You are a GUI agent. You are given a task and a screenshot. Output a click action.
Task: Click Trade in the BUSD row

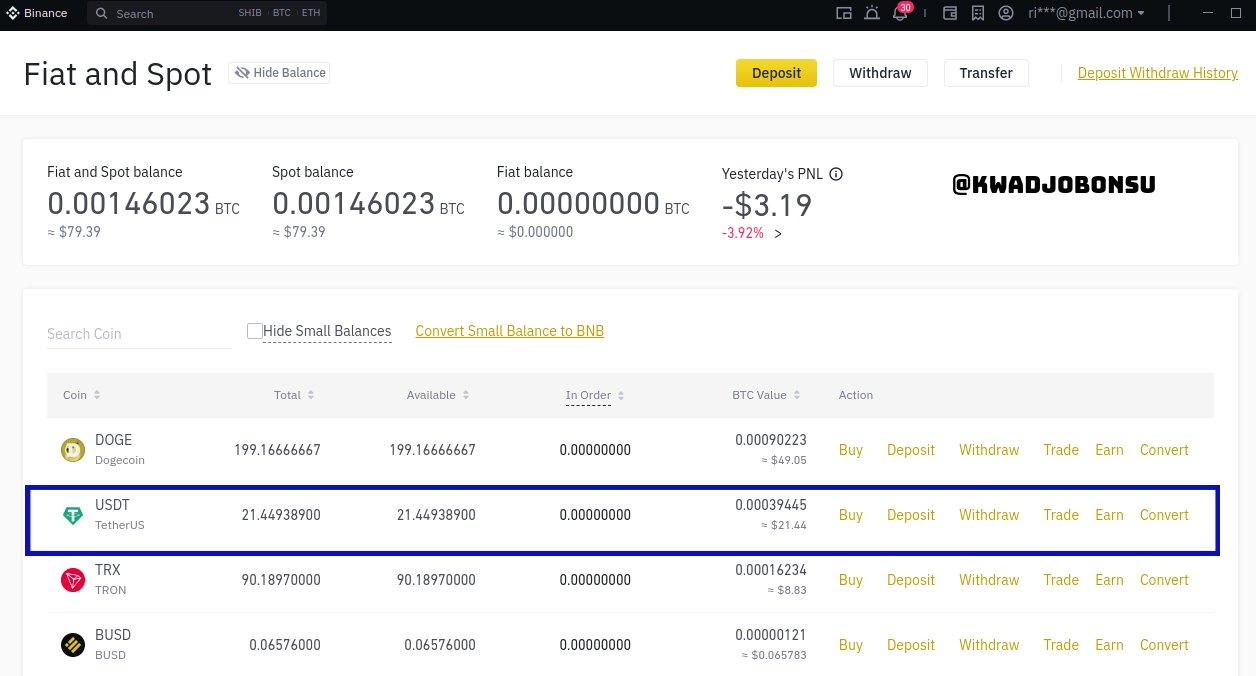(1061, 645)
